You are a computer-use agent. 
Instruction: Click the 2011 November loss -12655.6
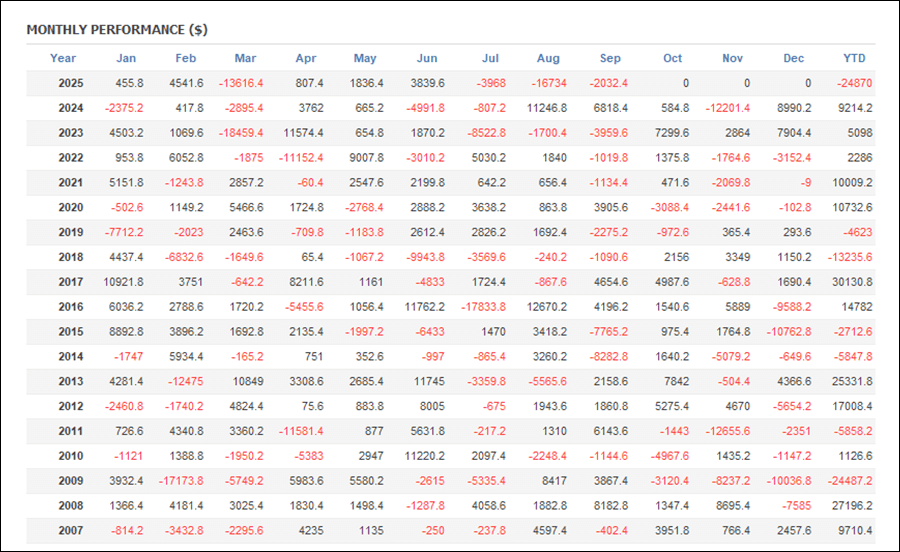point(728,432)
